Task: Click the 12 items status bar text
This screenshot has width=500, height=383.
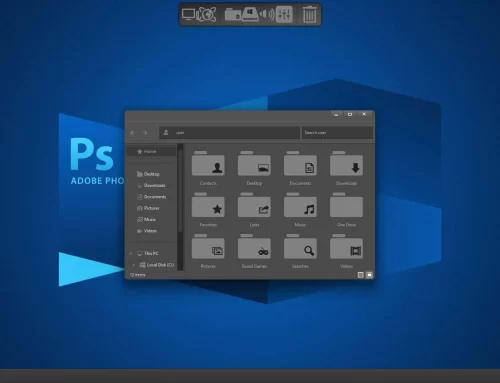Action: [138, 275]
